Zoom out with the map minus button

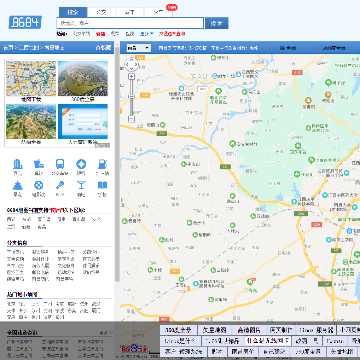[x=131, y=119]
